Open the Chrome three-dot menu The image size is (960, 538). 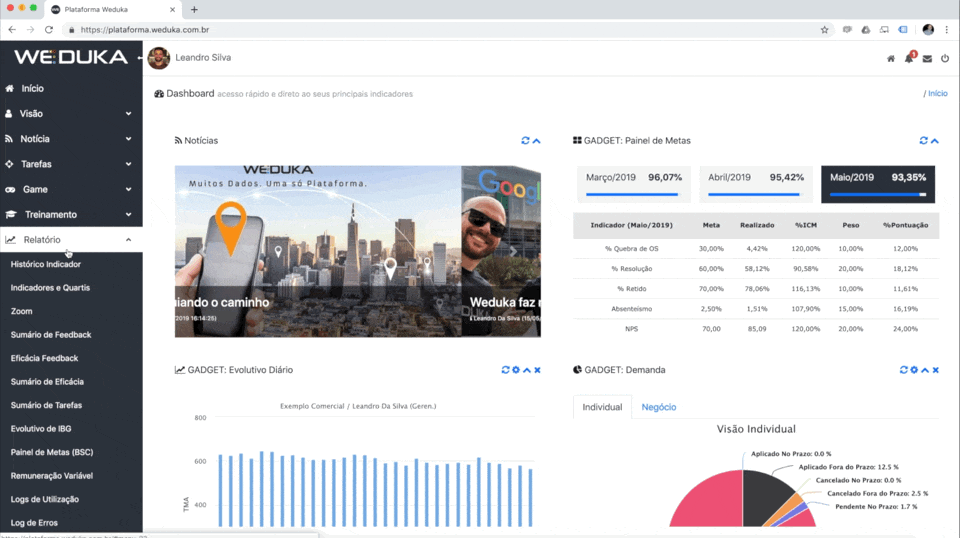947,29
